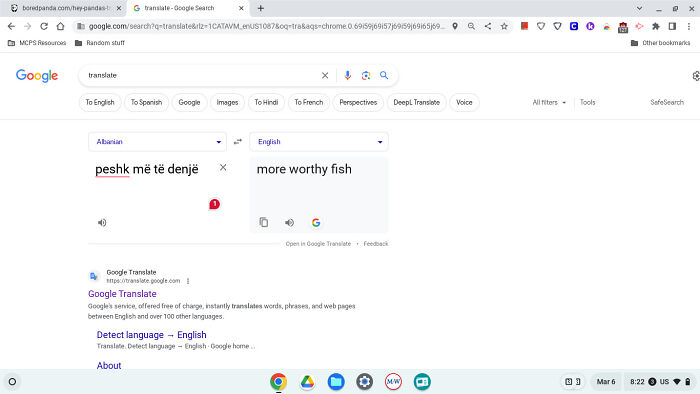Search translation on Google via G icon

click(316, 222)
